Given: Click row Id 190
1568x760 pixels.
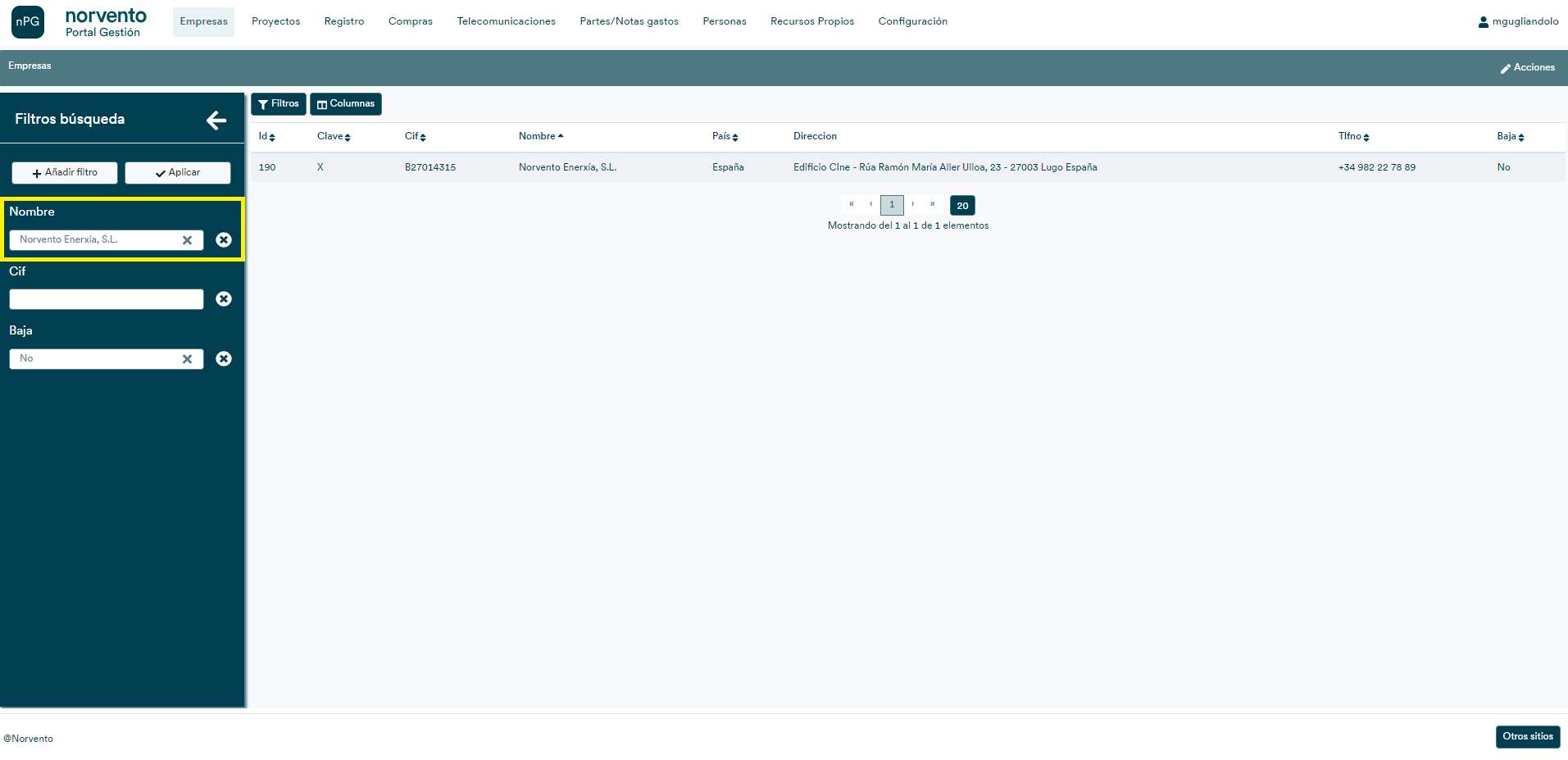Looking at the screenshot, I should [267, 167].
